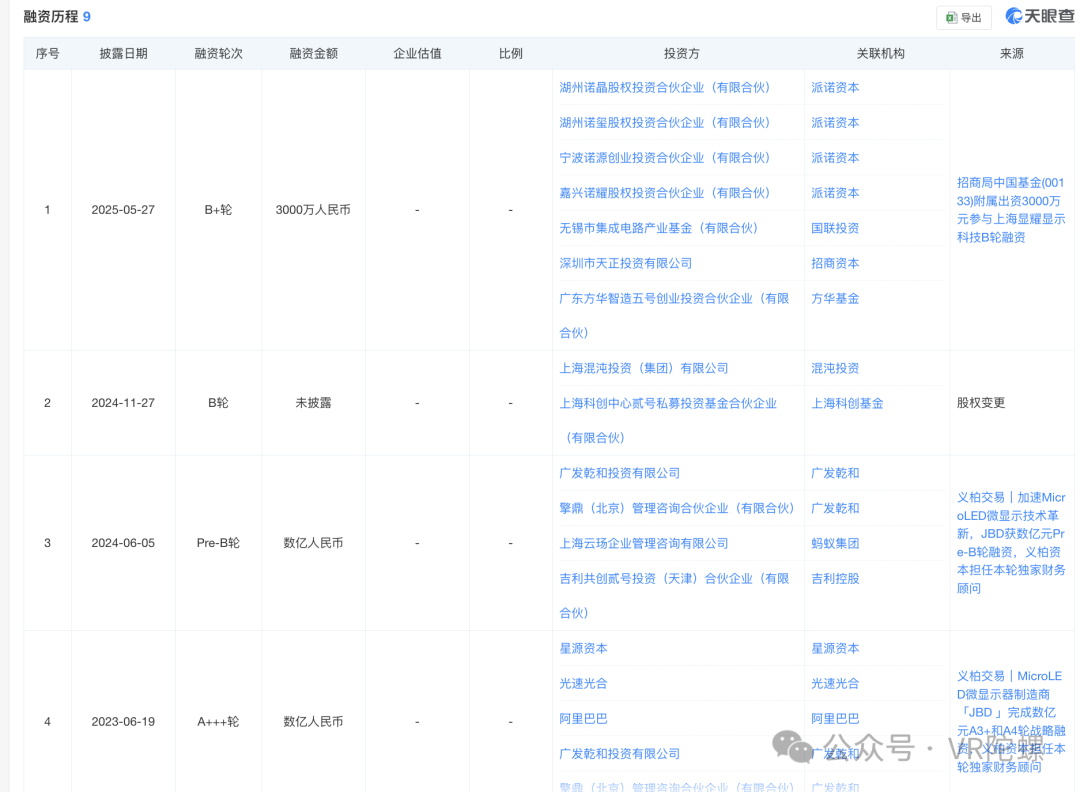Click 数亿人民币 in the 2024-06-05 row
Image resolution: width=1080 pixels, height=792 pixels.
313,543
